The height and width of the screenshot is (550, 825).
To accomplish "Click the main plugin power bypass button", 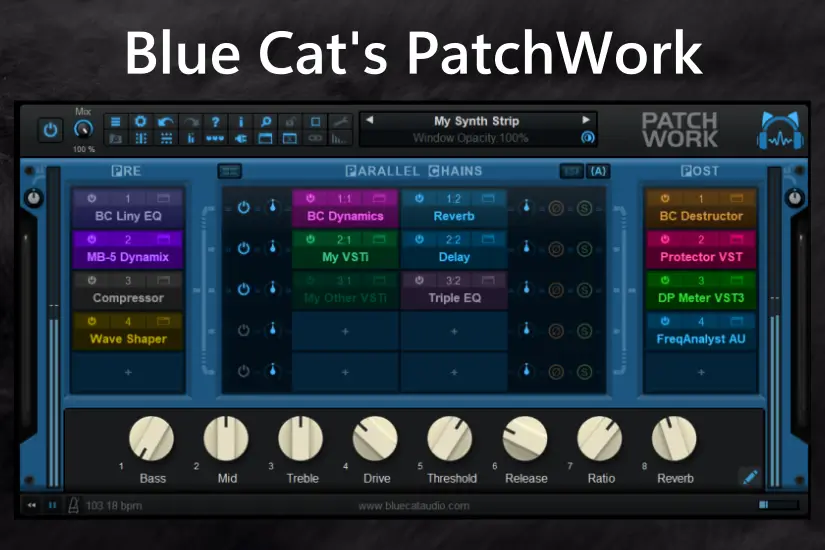I will click(51, 130).
